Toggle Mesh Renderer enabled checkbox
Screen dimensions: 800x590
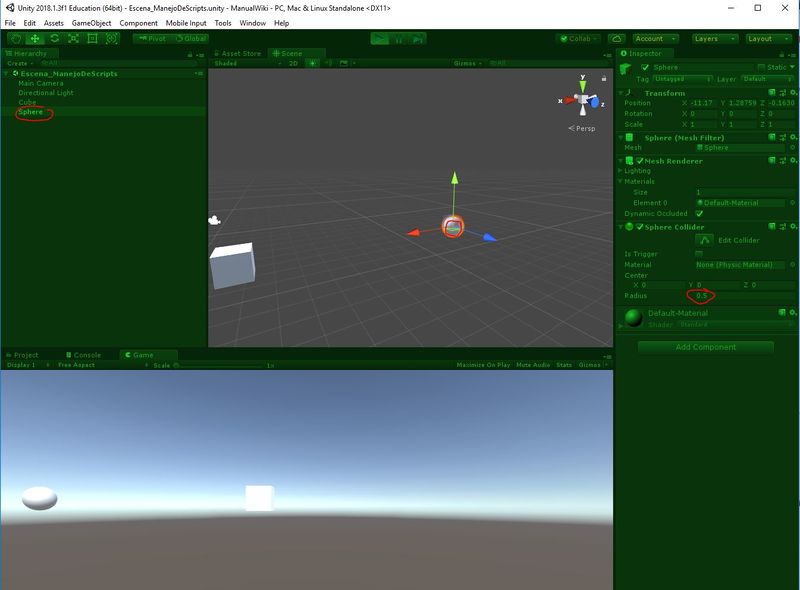639,161
